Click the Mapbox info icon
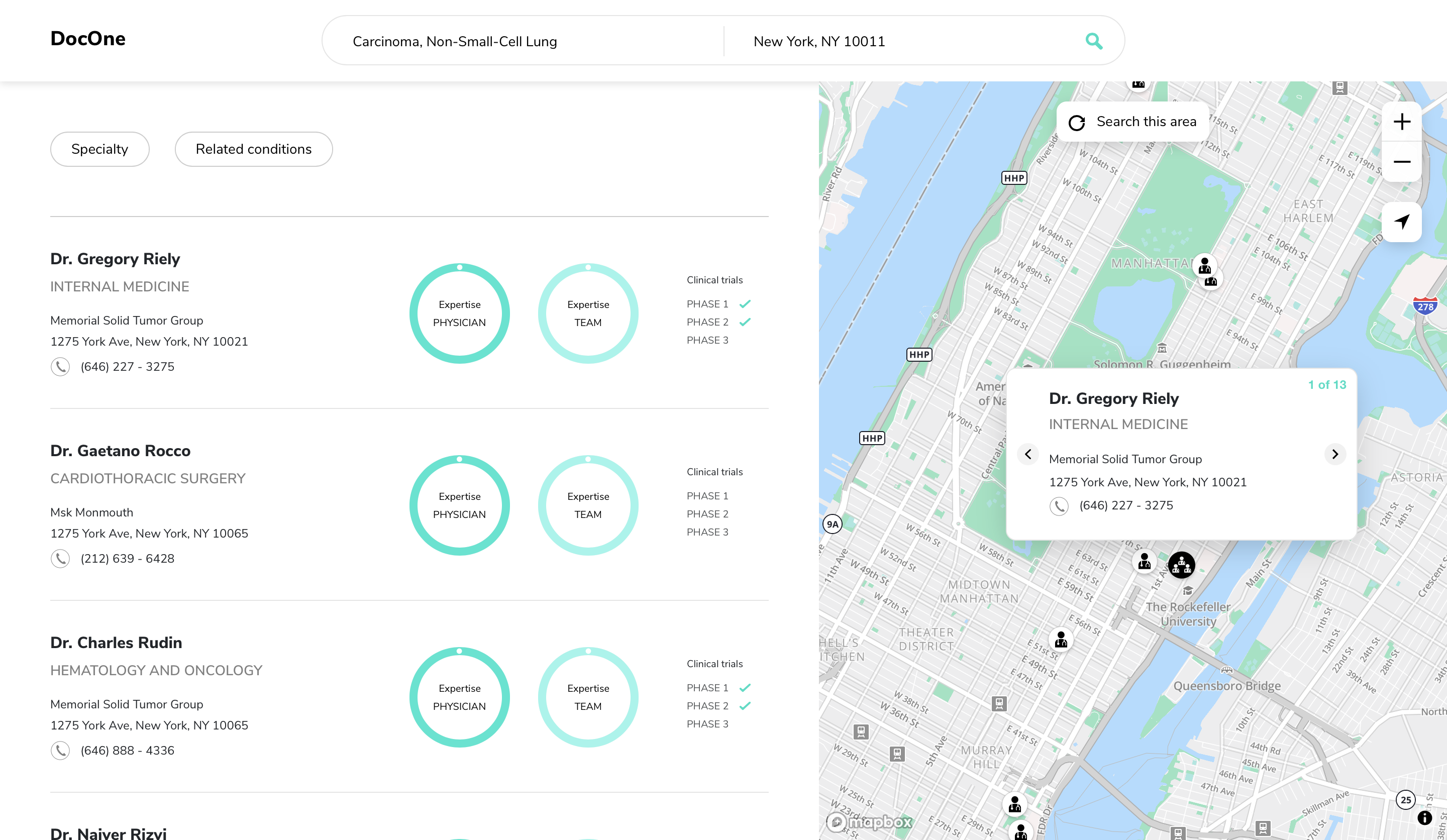 [1424, 817]
